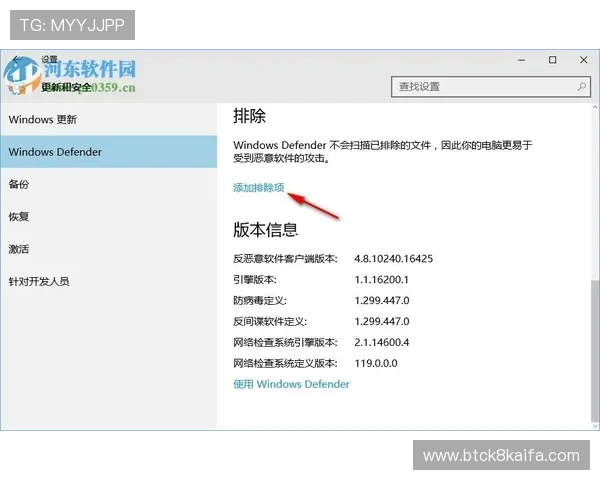Select the value 2.1.14600.4
The height and width of the screenshot is (480, 600).
[x=382, y=342]
